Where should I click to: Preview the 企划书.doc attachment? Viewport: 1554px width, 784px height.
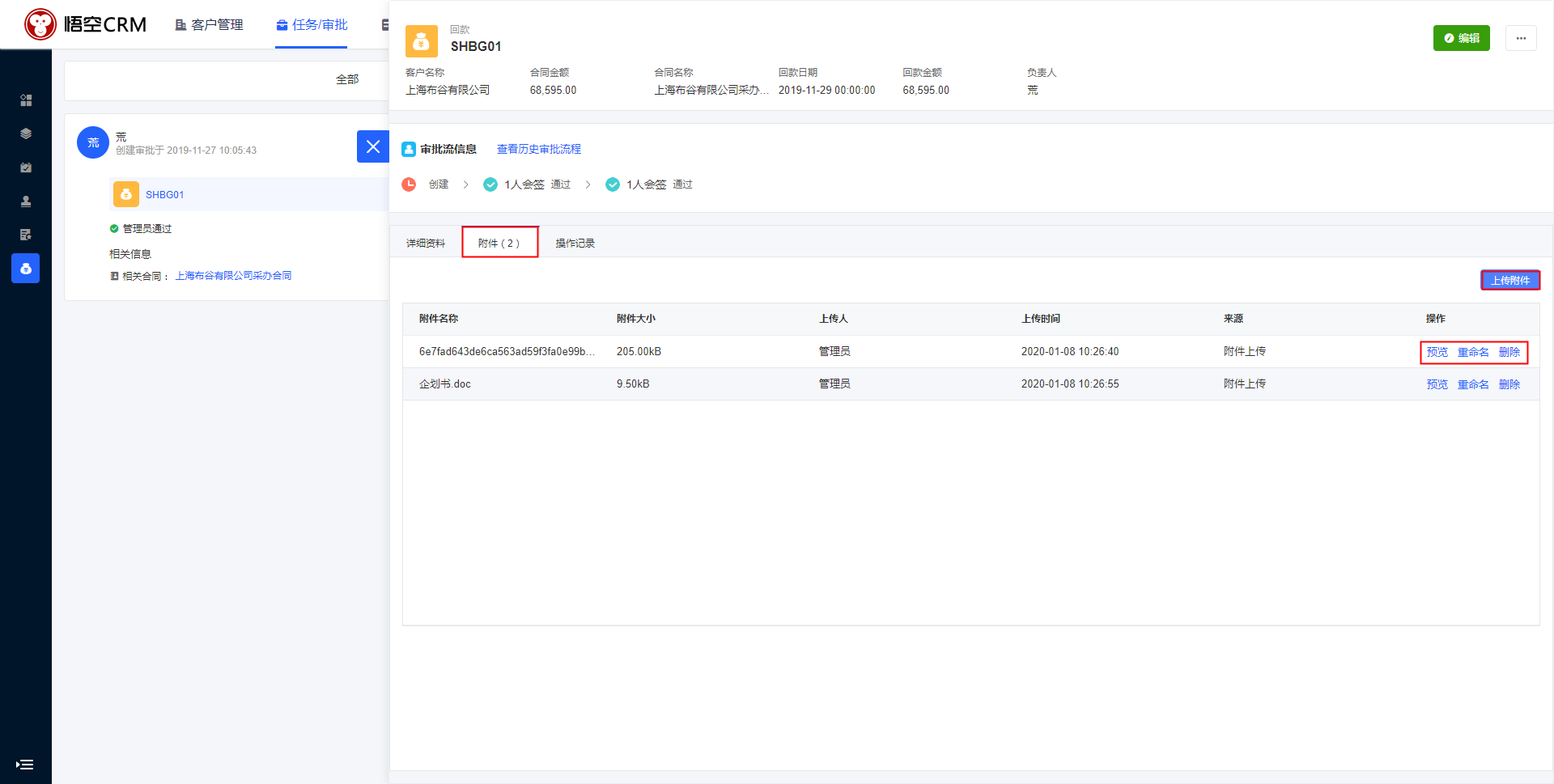[1437, 384]
